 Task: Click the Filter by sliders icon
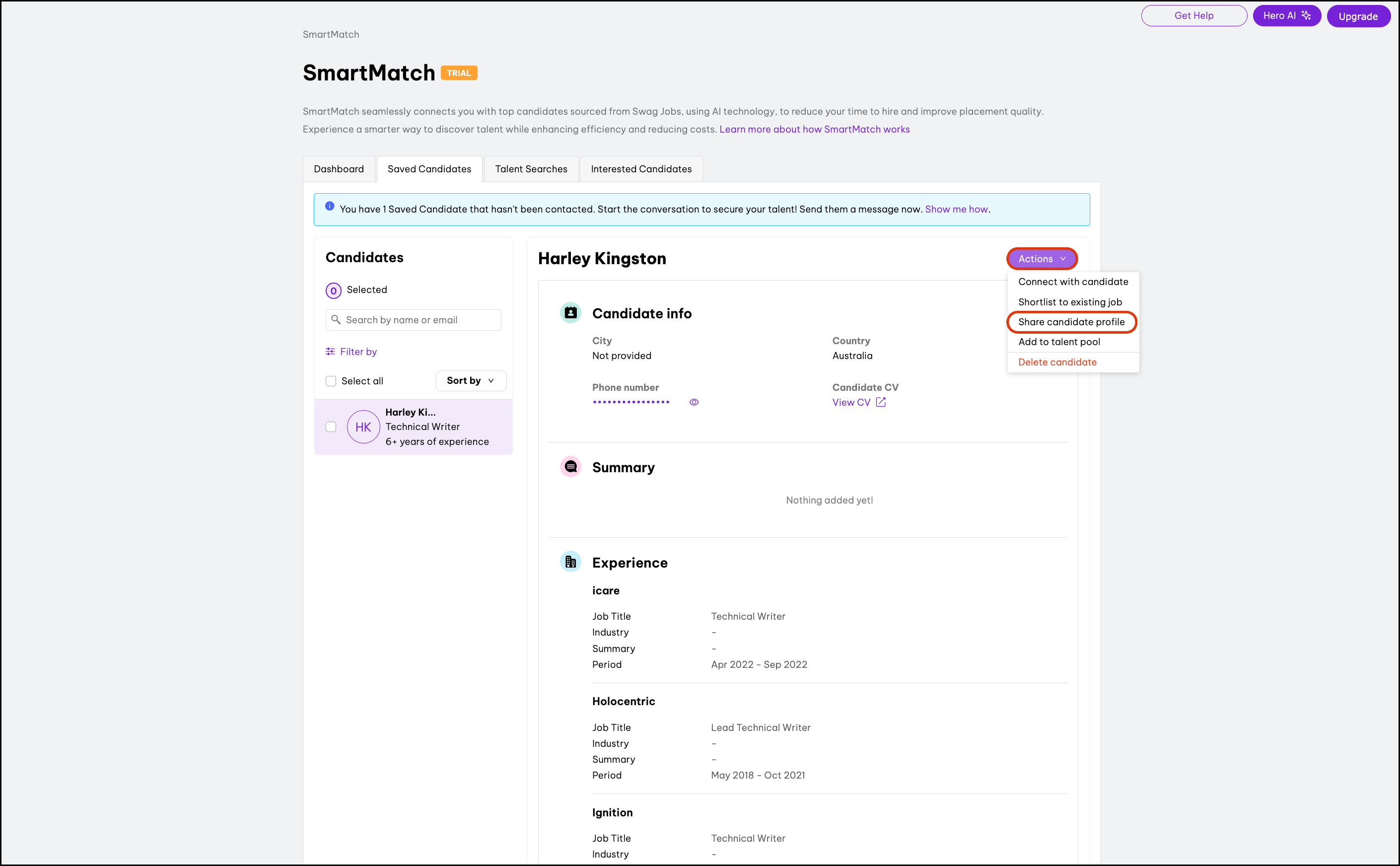click(330, 351)
